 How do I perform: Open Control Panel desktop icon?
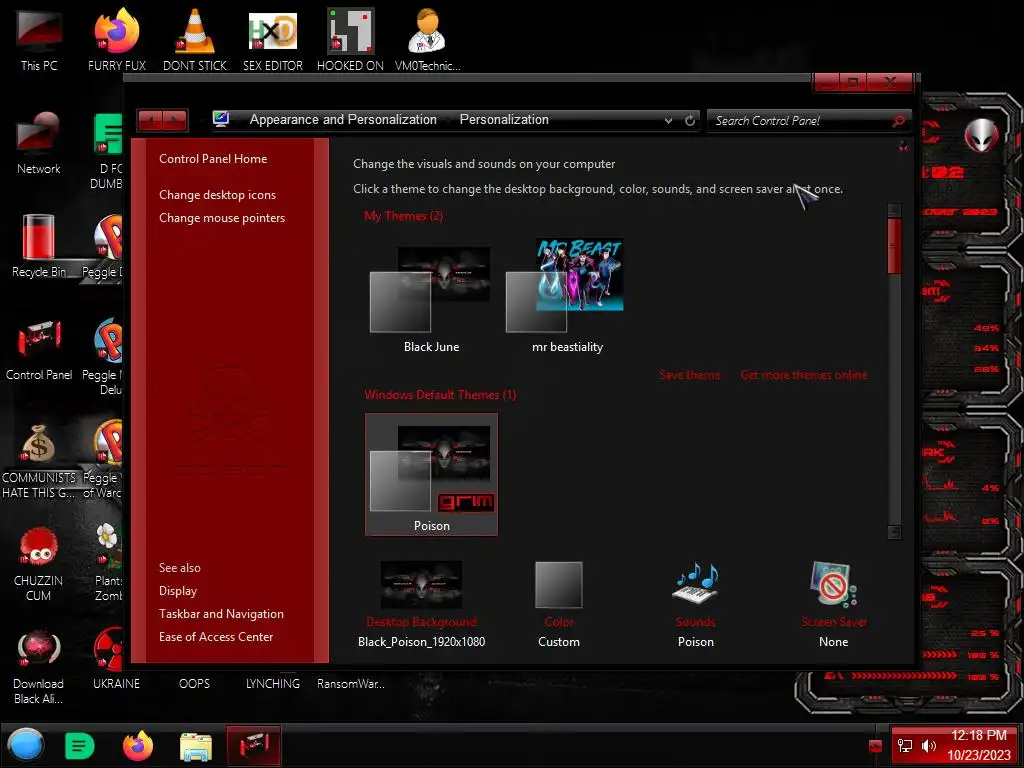(39, 349)
